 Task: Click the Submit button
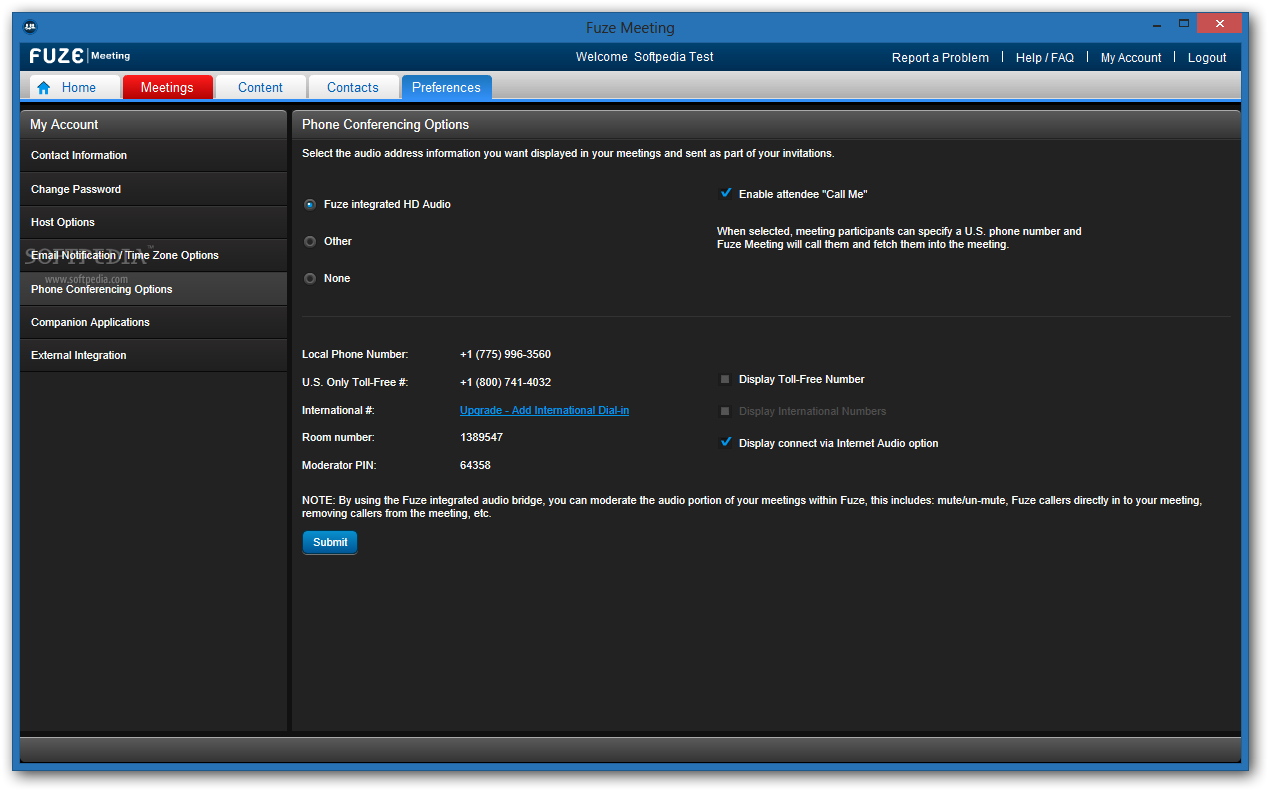pyautogui.click(x=330, y=542)
